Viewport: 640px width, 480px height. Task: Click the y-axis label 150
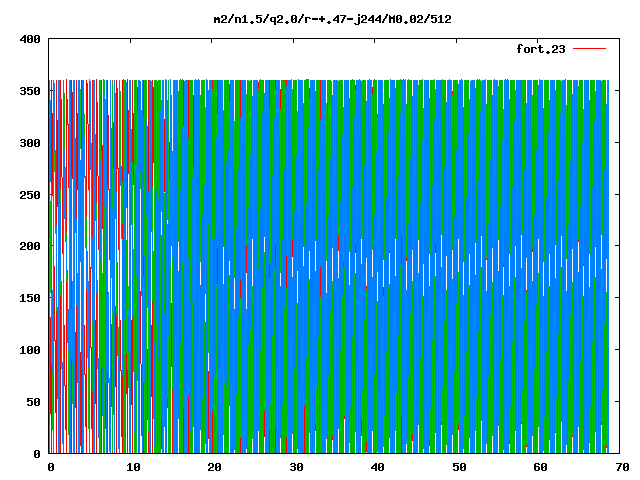tap(30, 298)
